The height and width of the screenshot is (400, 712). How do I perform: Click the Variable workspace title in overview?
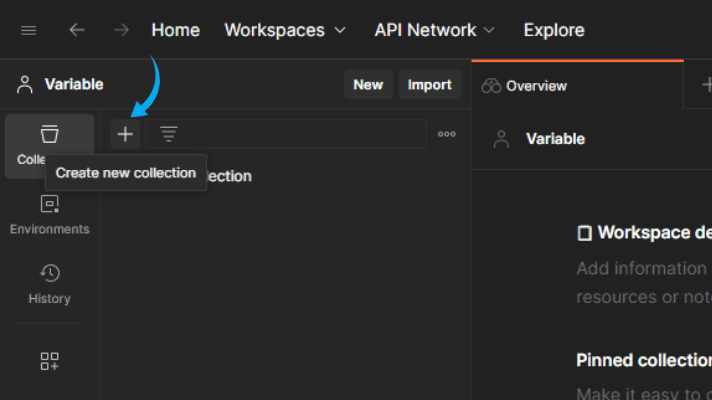point(555,139)
